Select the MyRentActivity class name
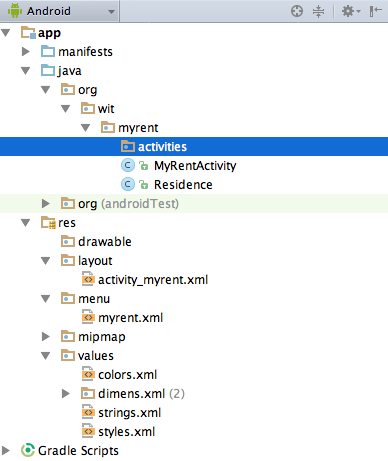Image resolution: width=388 pixels, height=461 pixels. 195,166
